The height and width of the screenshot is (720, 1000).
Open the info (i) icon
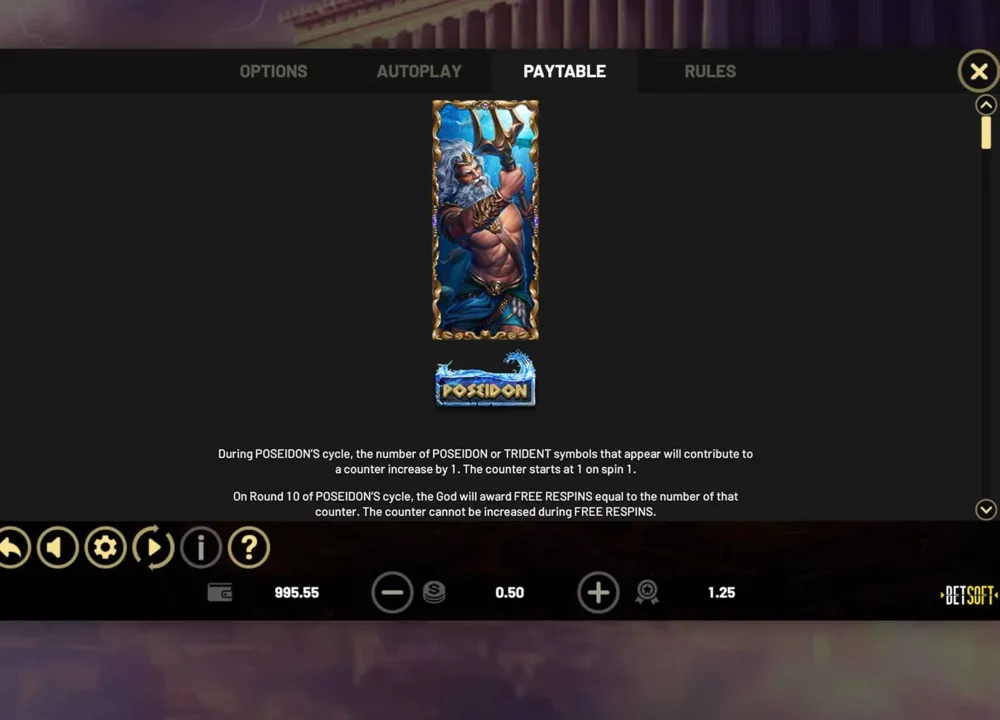(x=201, y=547)
